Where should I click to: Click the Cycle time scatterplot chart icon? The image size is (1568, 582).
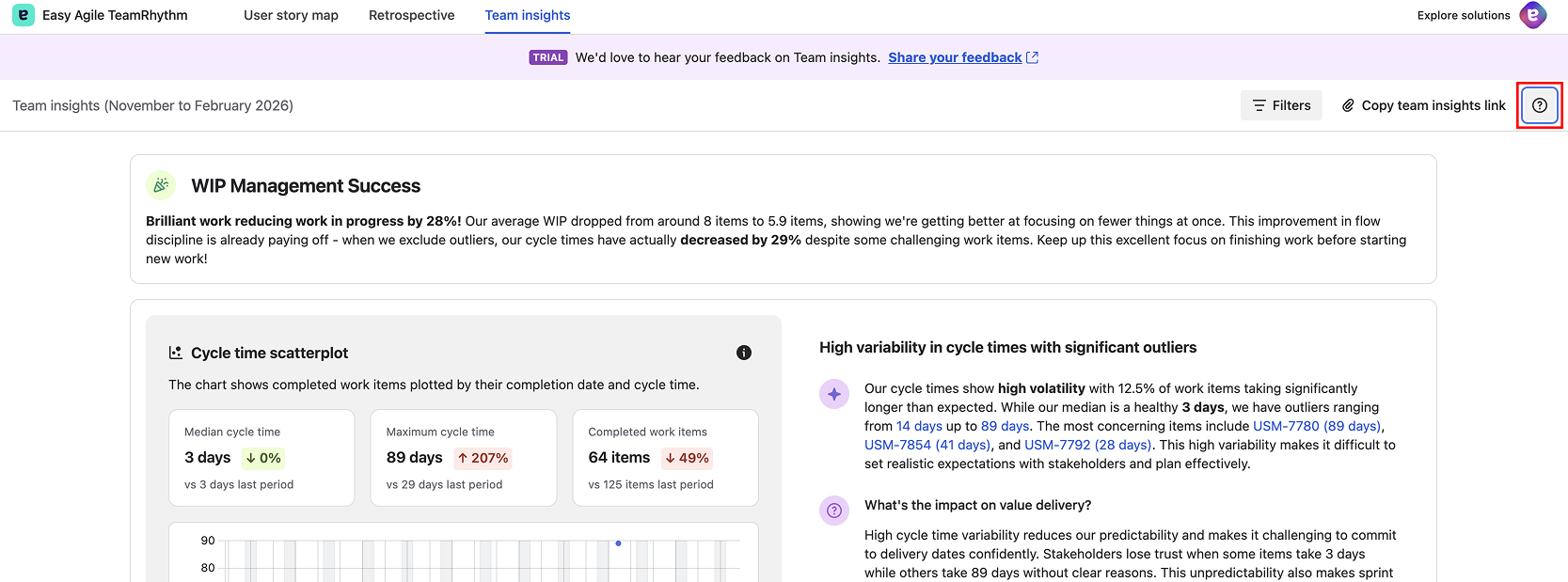[176, 353]
